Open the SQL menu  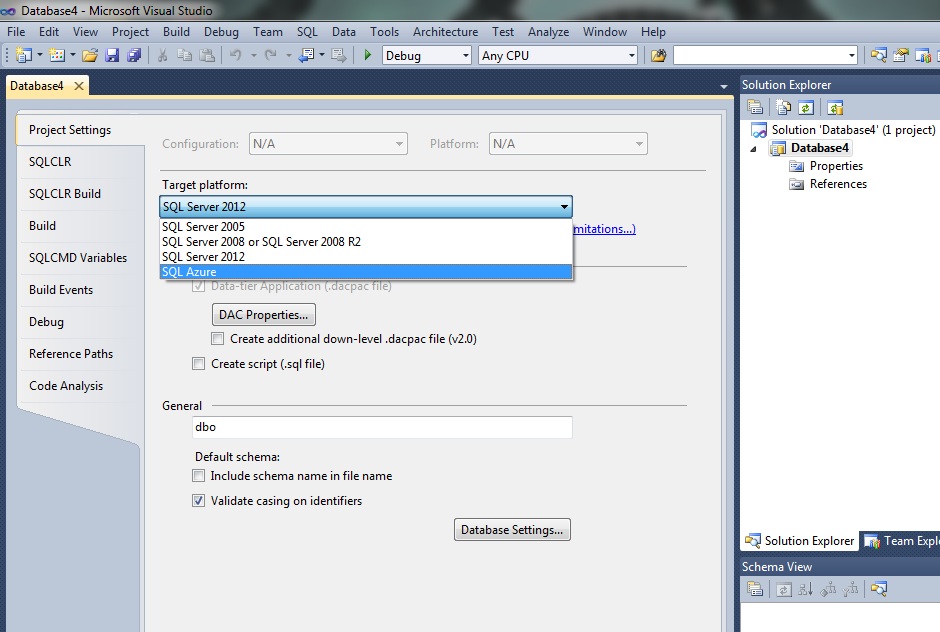pos(307,32)
